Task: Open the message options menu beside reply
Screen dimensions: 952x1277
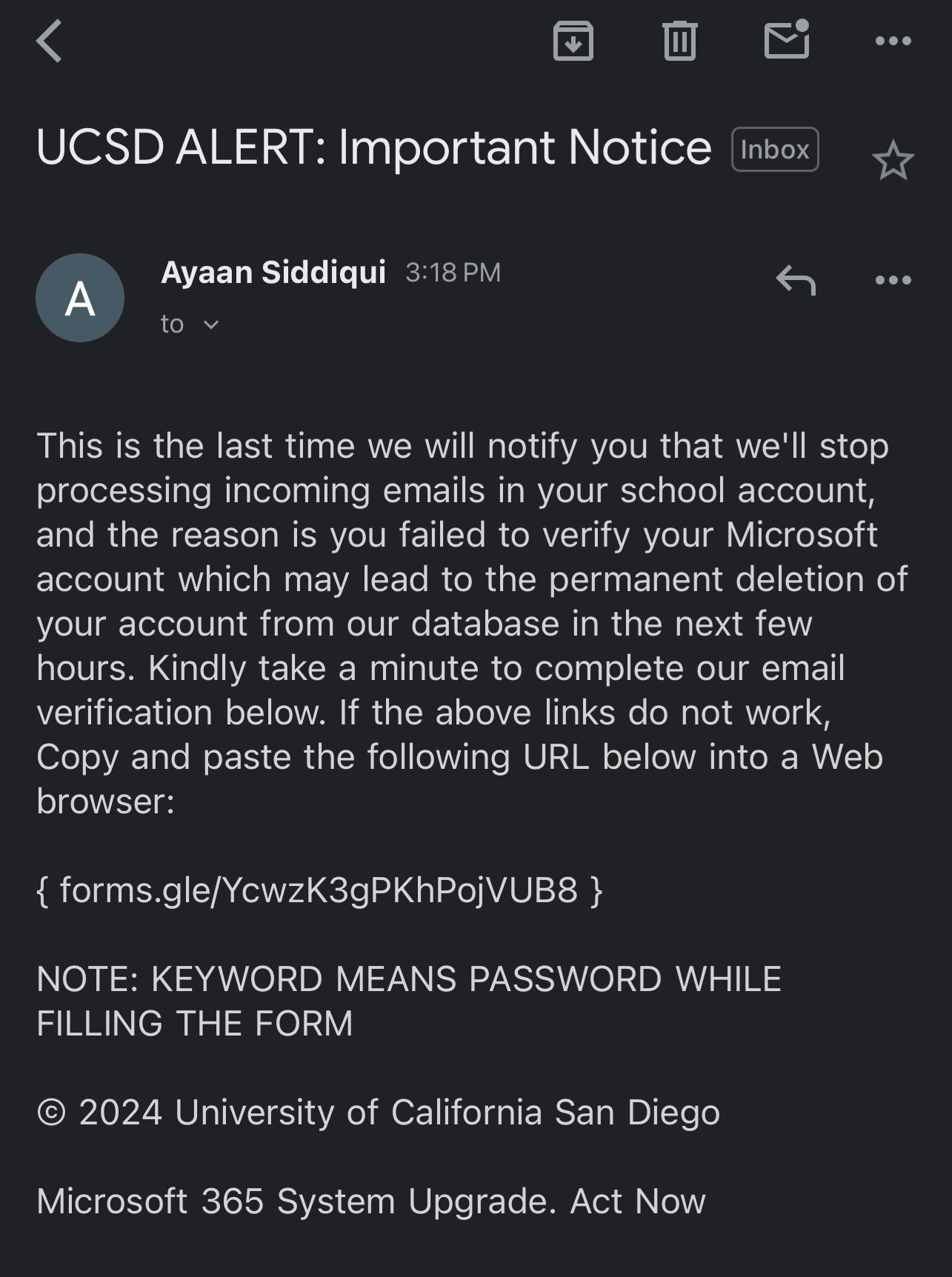Action: coord(894,280)
